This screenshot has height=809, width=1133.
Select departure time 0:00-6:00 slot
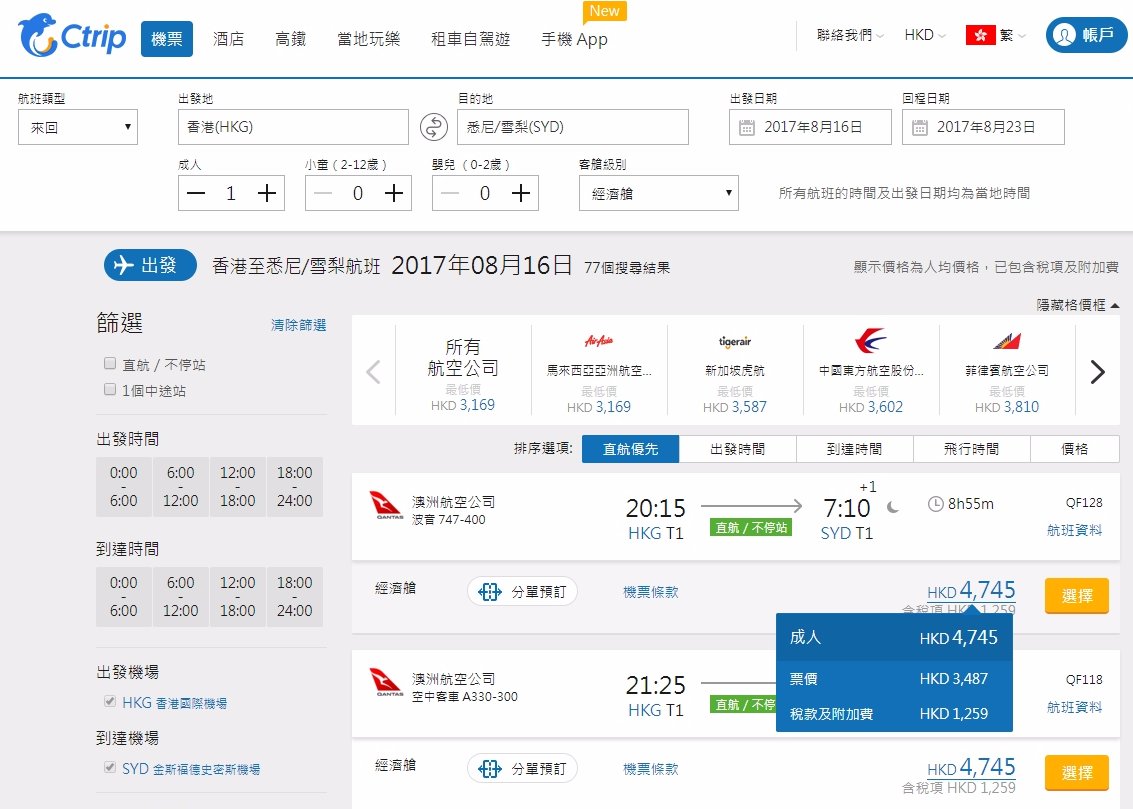[124, 487]
